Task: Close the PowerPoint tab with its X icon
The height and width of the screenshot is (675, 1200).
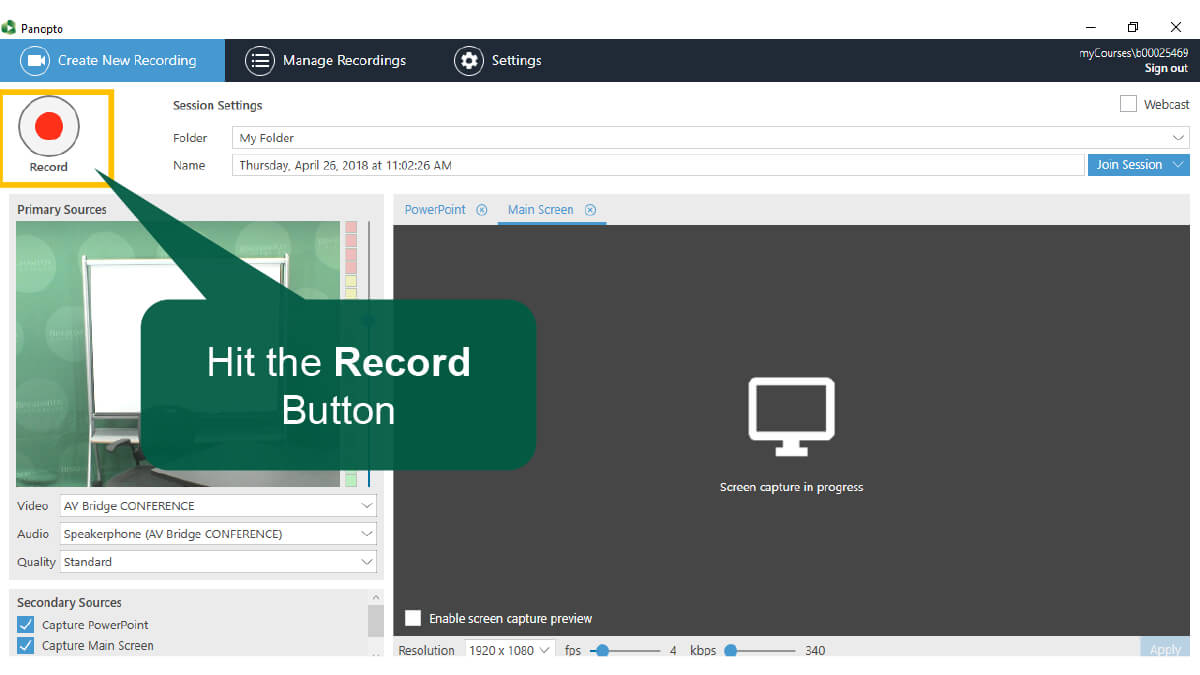Action: [482, 210]
